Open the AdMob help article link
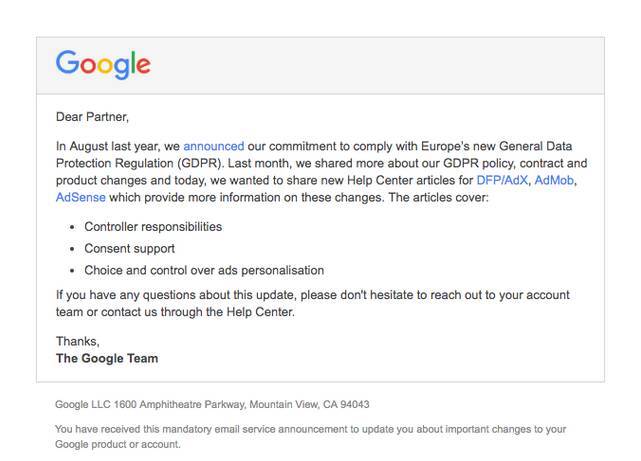 554,180
